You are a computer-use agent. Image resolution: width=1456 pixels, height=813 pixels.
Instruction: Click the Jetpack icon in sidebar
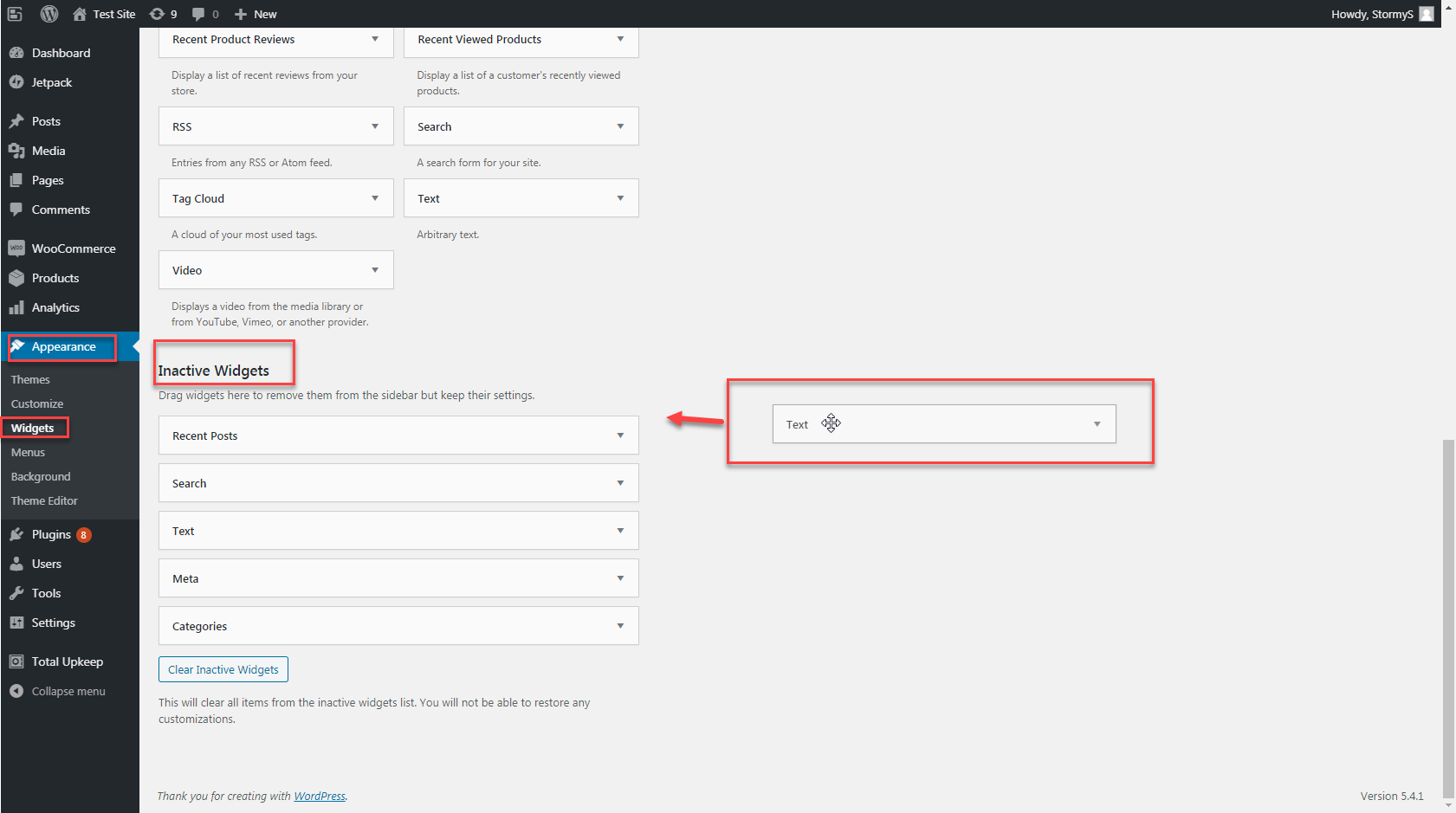point(16,82)
